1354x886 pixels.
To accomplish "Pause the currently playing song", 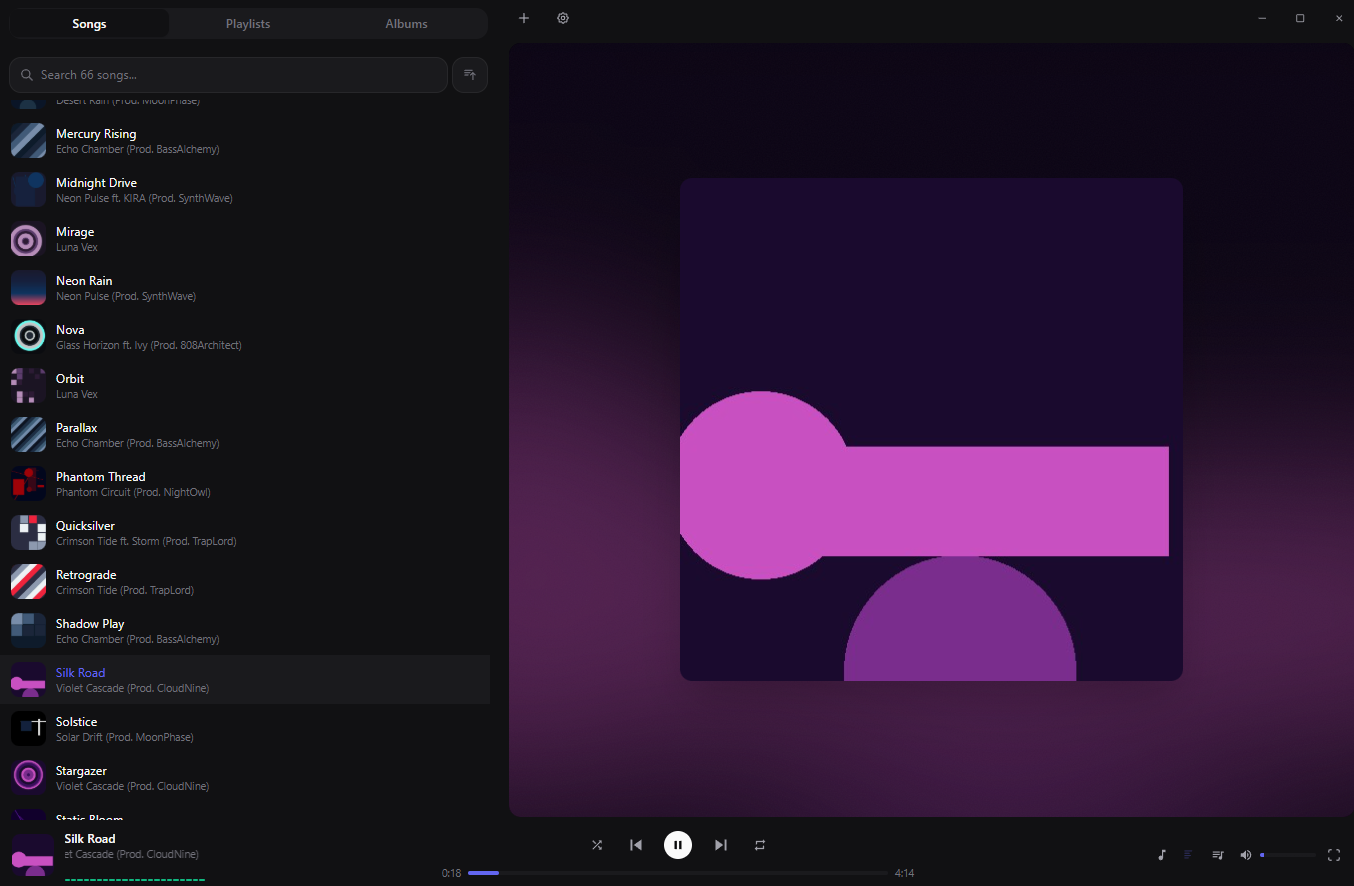I will 678,845.
